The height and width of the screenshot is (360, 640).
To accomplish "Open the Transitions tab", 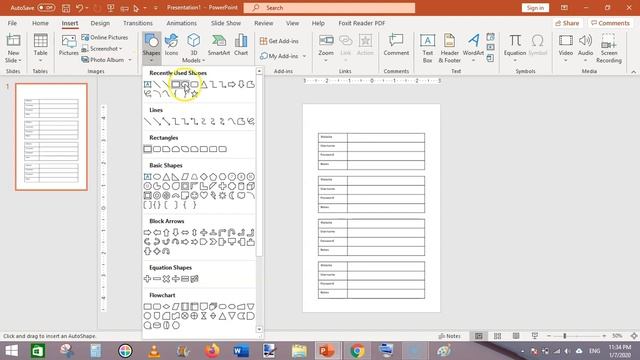I will click(138, 23).
